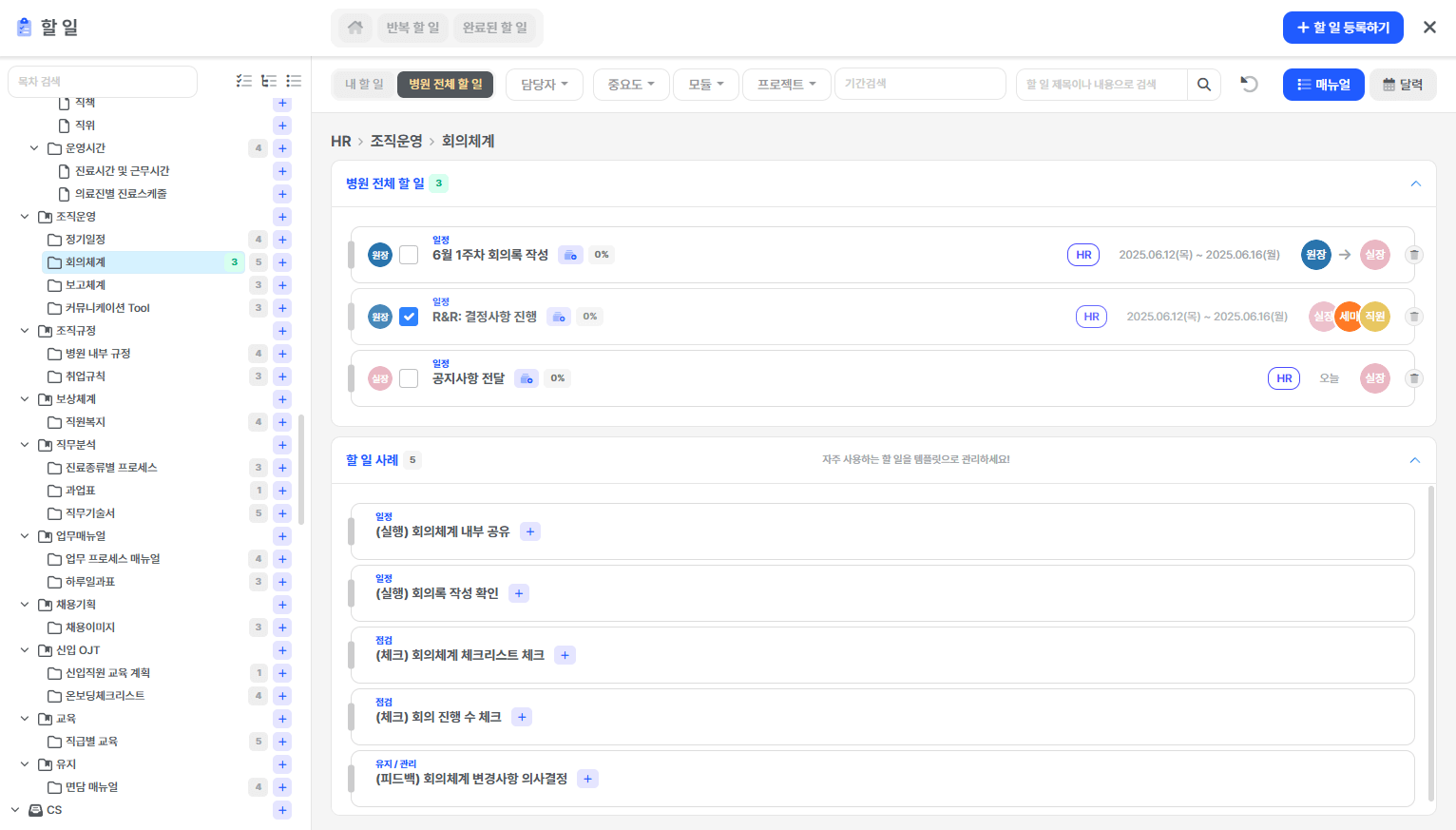This screenshot has width=1456, height=830.
Task: Click plus button next to 채용이미지 folder
Action: 282,627
